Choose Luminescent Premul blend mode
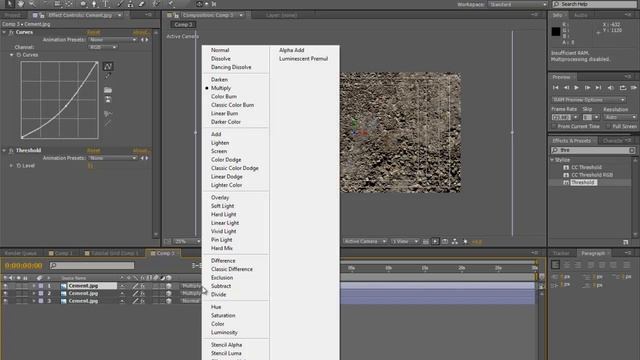 coord(304,59)
